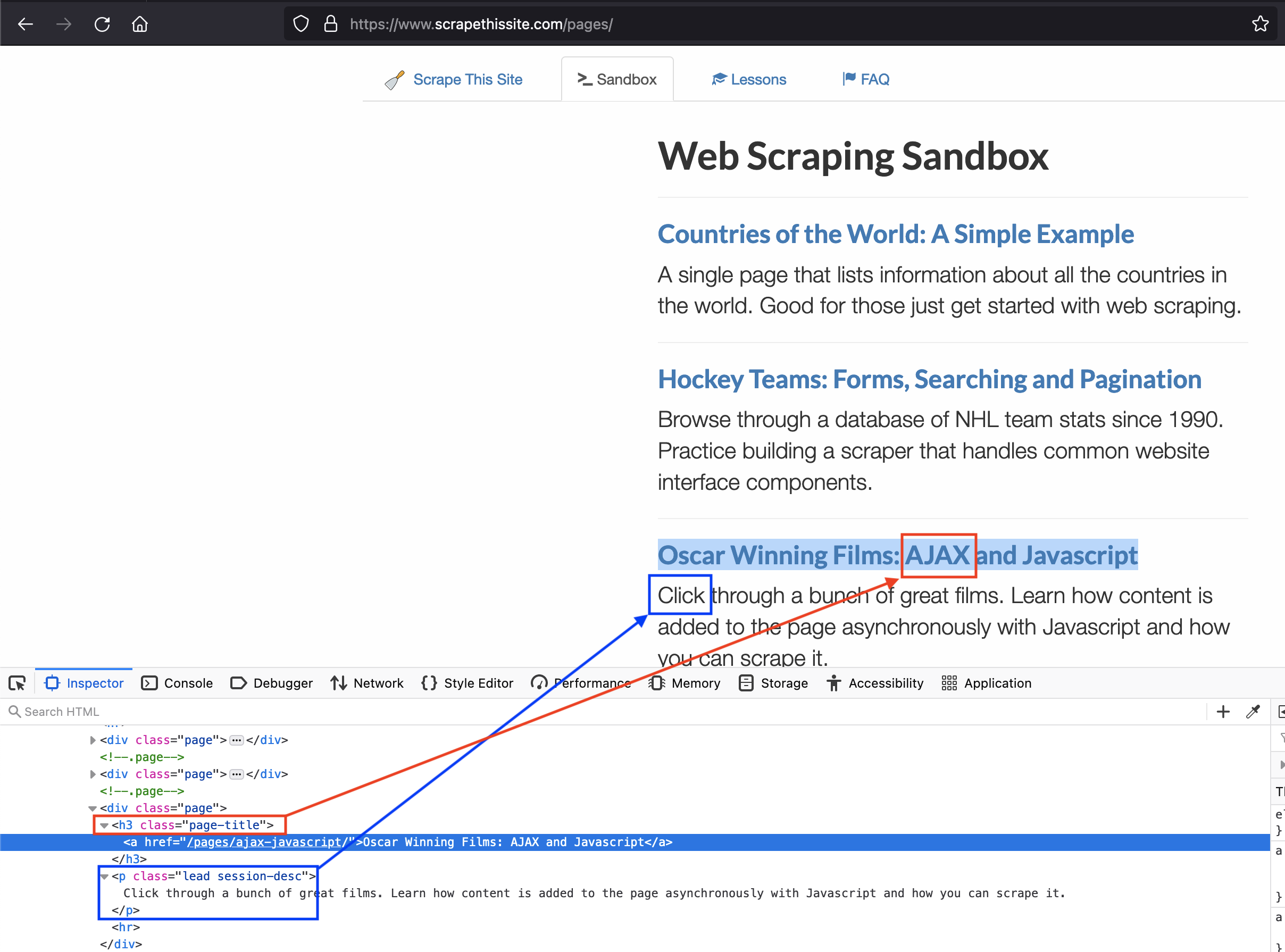Click the ellipsis badge in second div page node
Viewport: 1285px width, 952px height.
pos(236,775)
